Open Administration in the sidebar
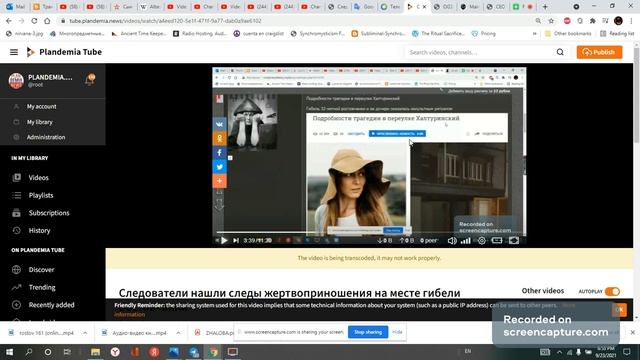The image size is (640, 360). coord(46,137)
